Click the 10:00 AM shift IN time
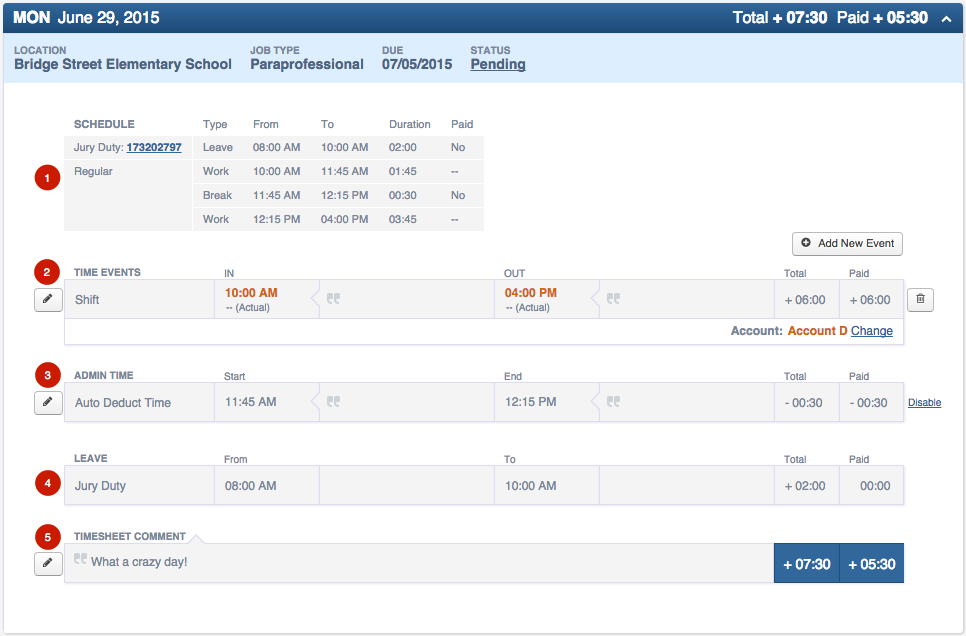Screen dimensions: 966x636 coord(251,293)
